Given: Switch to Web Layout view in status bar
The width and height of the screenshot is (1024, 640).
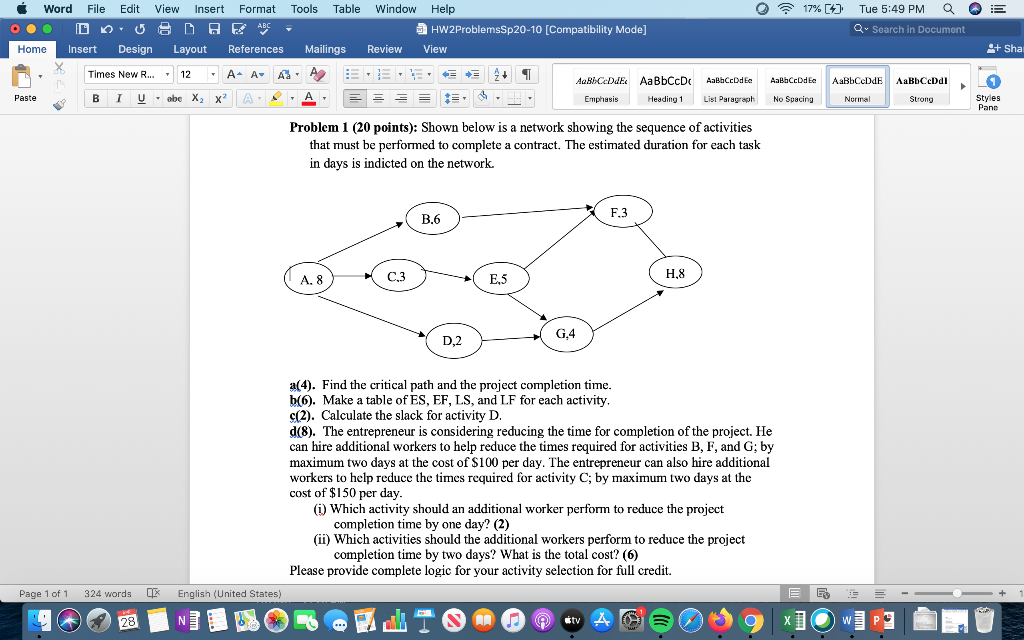Looking at the screenshot, I should 823,593.
